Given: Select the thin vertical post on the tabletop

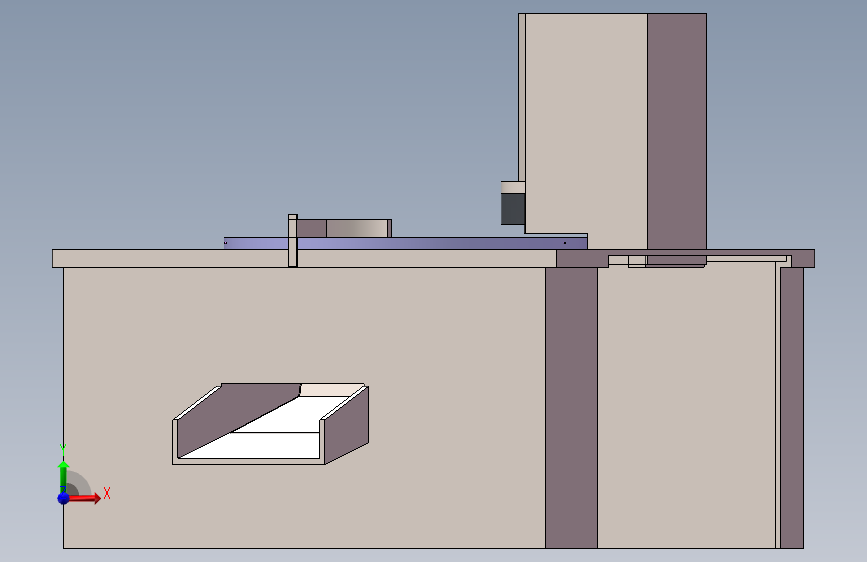Looking at the screenshot, I should (293, 241).
